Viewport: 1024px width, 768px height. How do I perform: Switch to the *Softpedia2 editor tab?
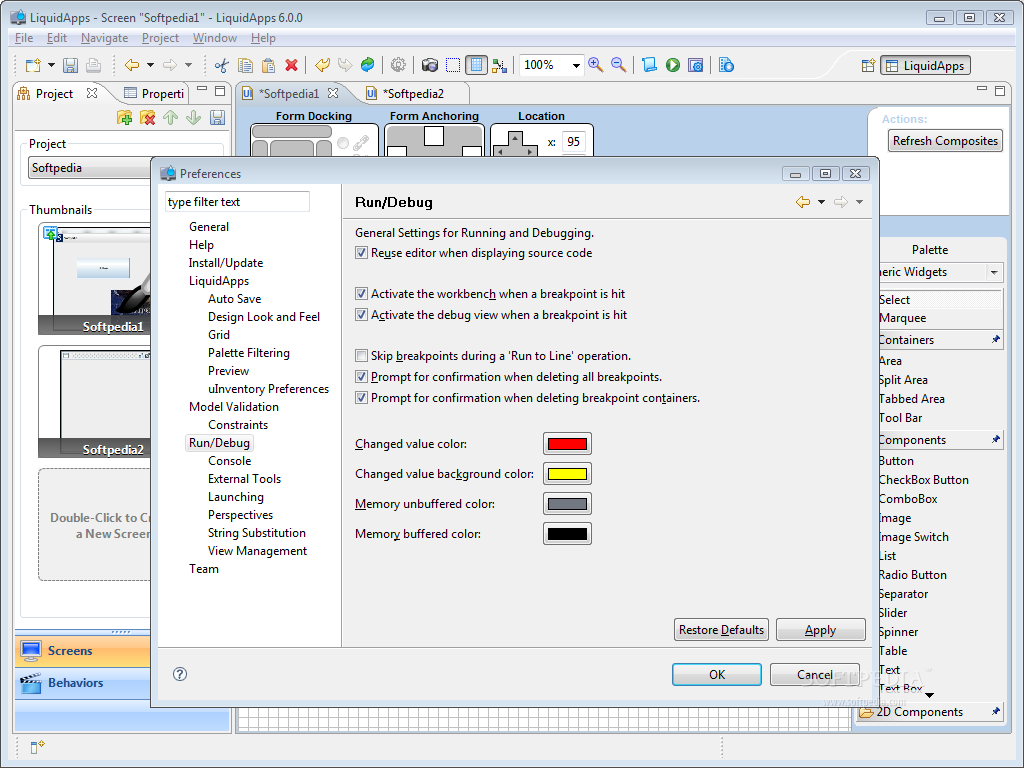tap(413, 93)
